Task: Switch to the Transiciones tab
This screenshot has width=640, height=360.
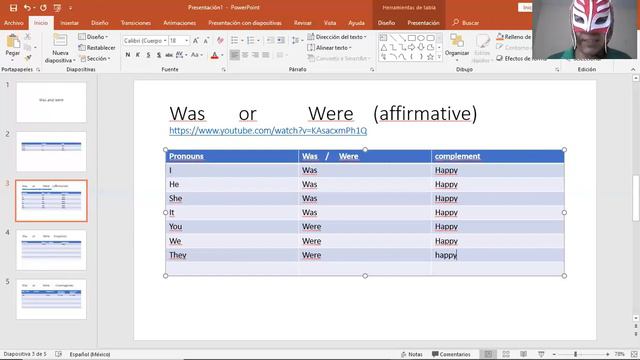Action: pos(136,23)
